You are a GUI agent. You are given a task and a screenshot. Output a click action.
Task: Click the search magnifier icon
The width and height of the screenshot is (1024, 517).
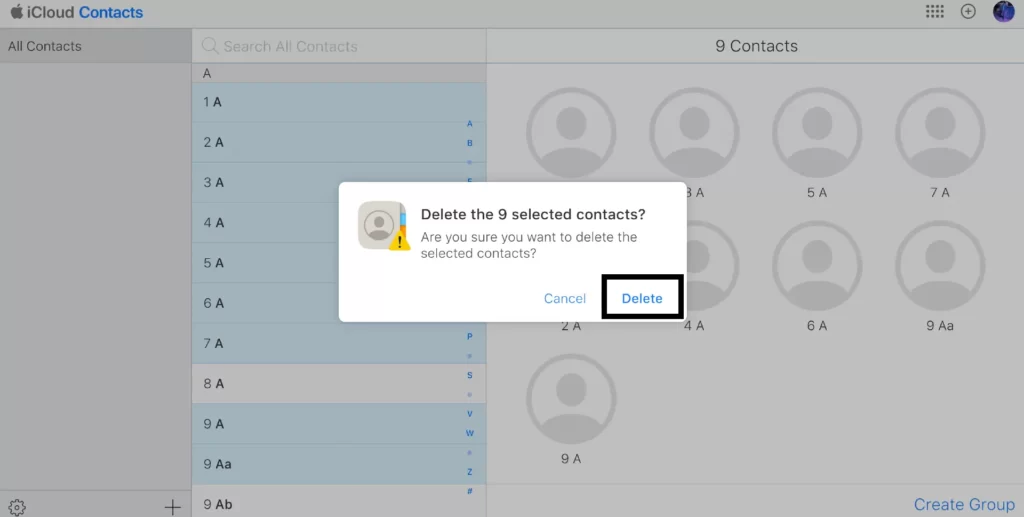[x=210, y=46]
